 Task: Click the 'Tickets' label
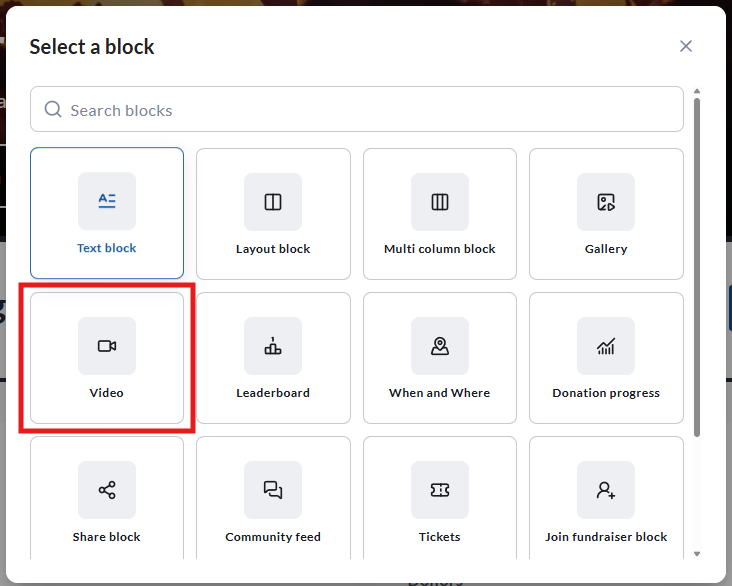(x=440, y=537)
